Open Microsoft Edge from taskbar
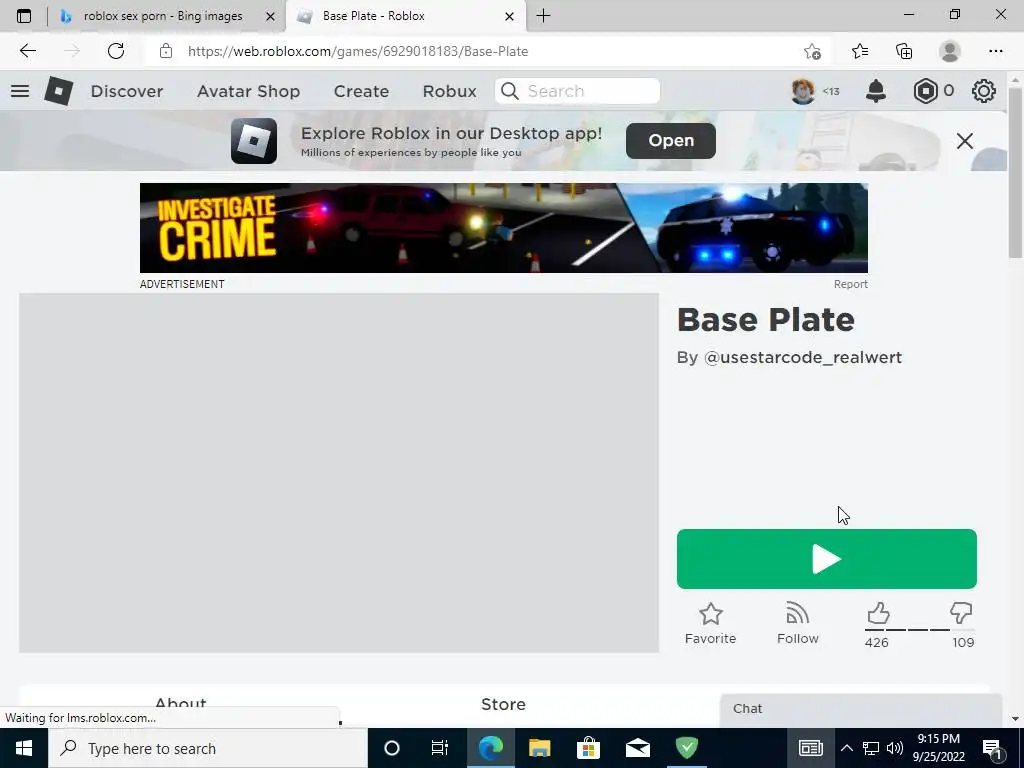 (x=490, y=748)
